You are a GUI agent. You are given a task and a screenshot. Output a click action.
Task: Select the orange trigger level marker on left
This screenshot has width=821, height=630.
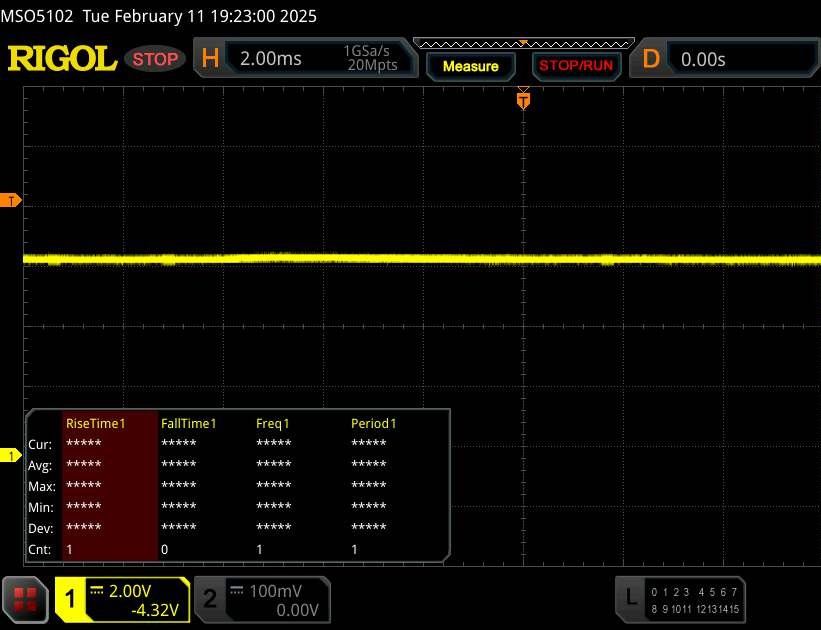pos(11,201)
